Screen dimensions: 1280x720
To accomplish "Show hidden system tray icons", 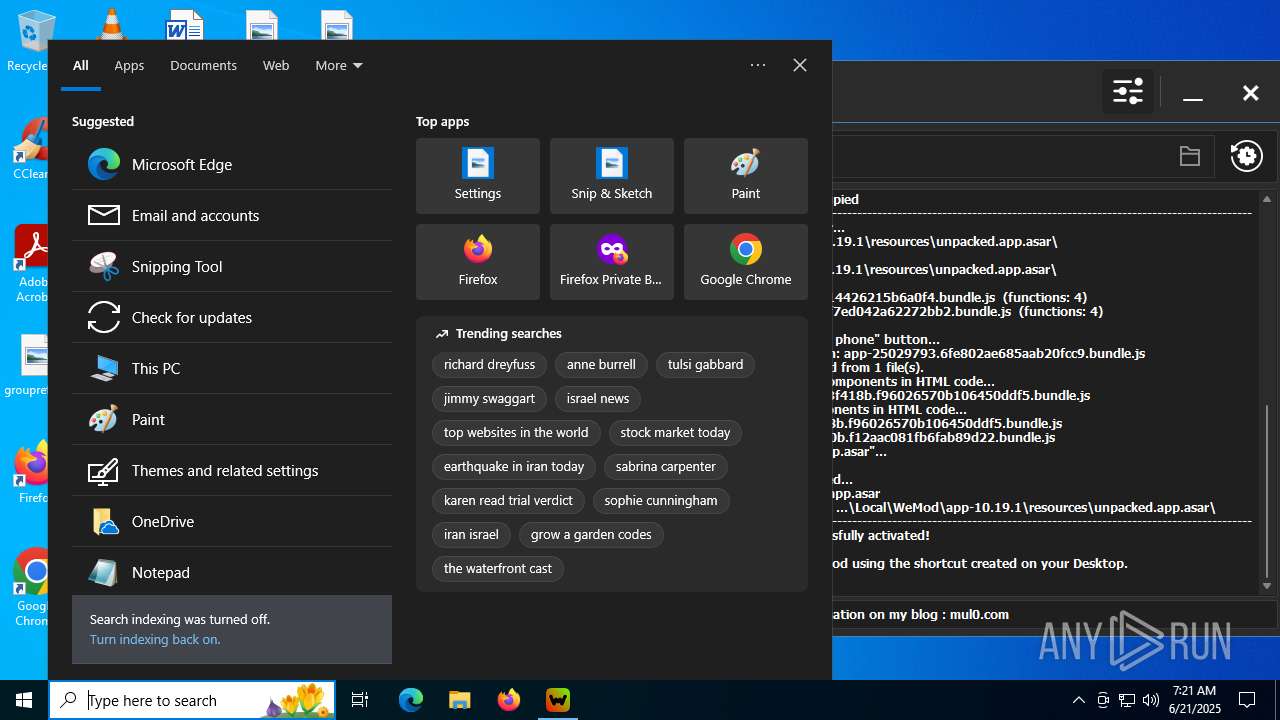I will point(1078,700).
